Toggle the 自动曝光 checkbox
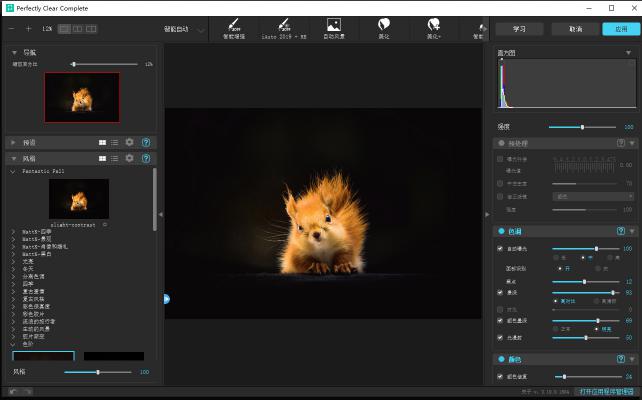This screenshot has height=400, width=642. pyautogui.click(x=500, y=248)
